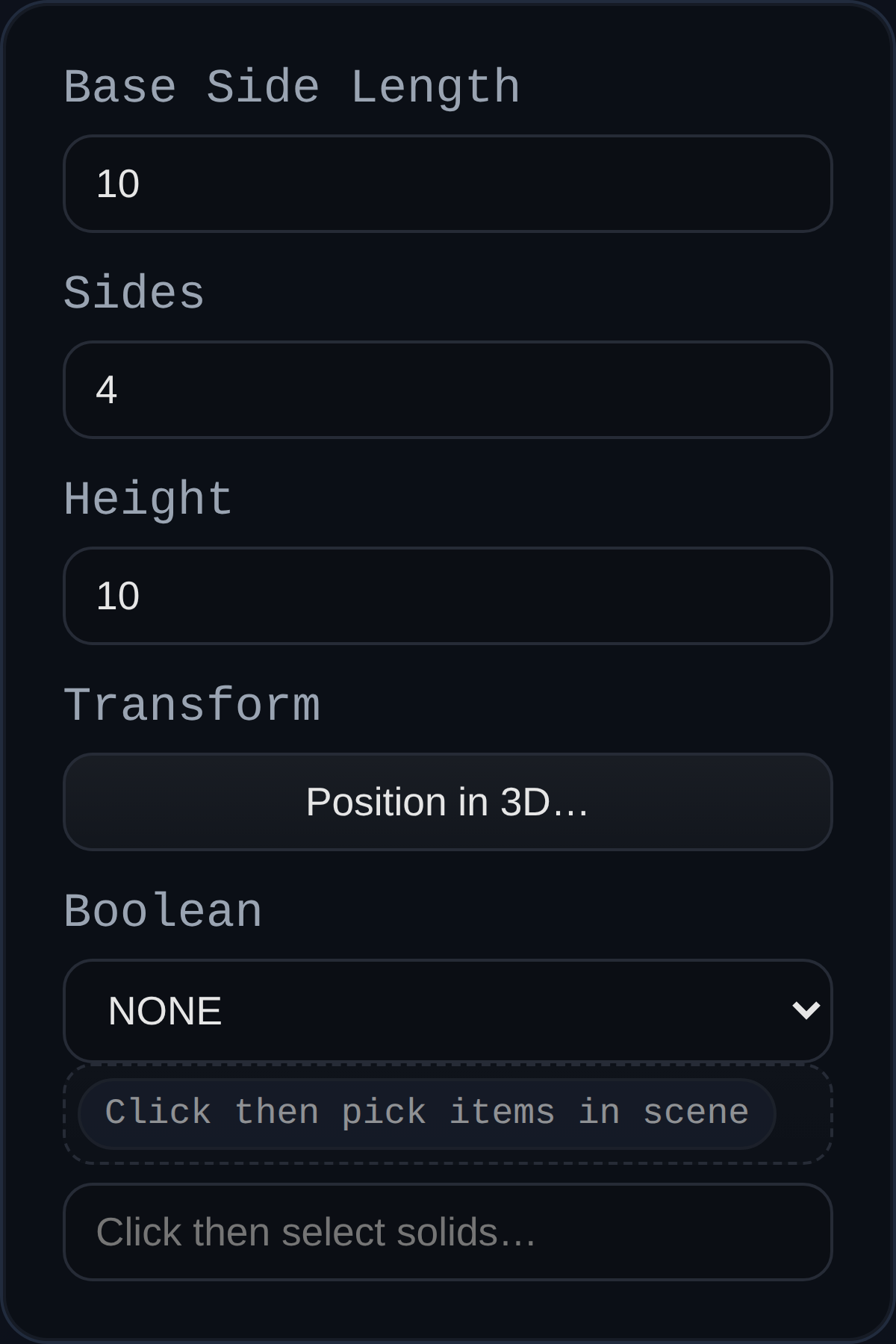This screenshot has width=896, height=1344.
Task: Expand the Boolean operation list
Action: 448,1009
